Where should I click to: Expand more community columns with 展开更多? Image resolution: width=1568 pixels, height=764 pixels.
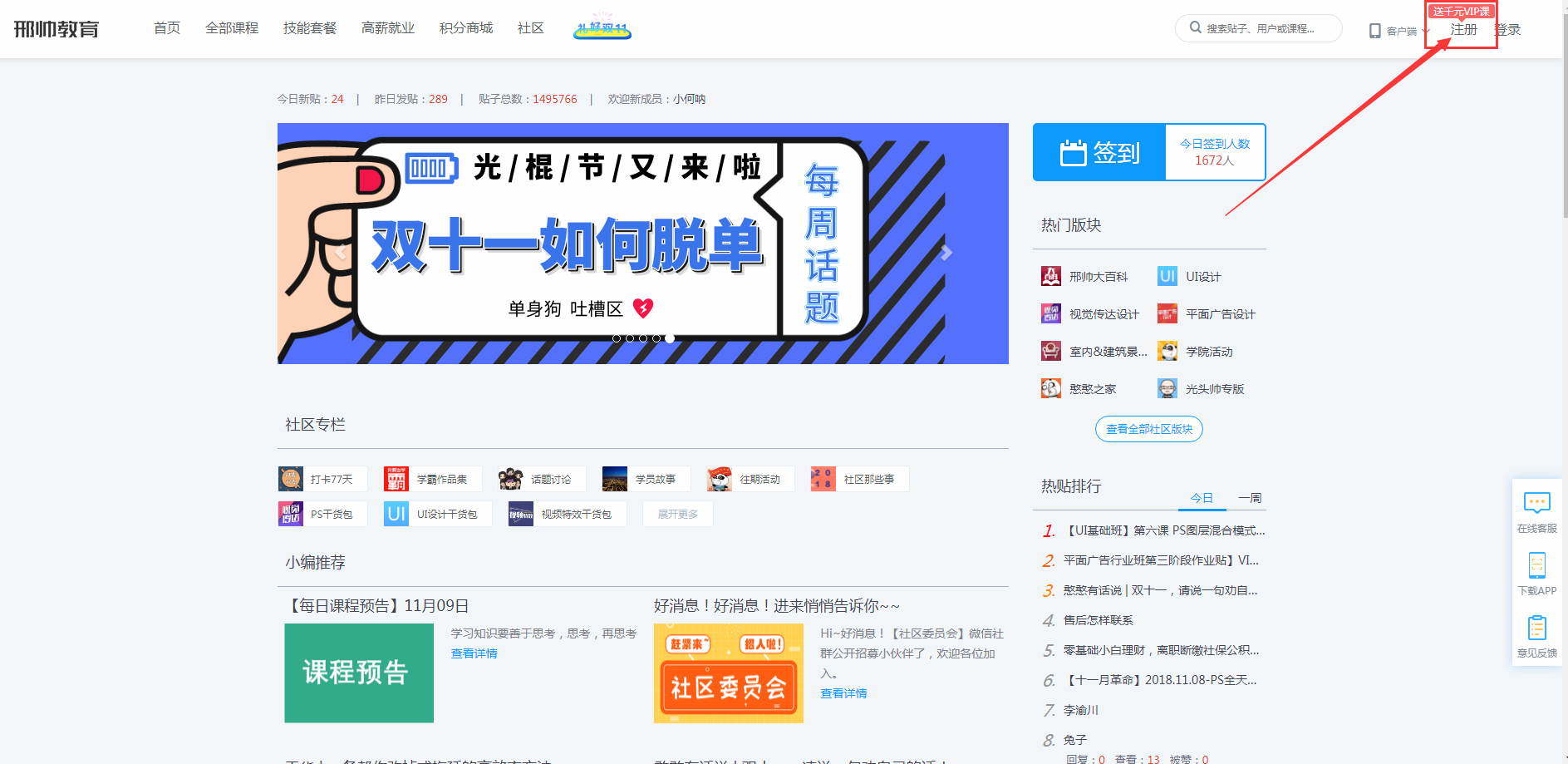tap(677, 515)
